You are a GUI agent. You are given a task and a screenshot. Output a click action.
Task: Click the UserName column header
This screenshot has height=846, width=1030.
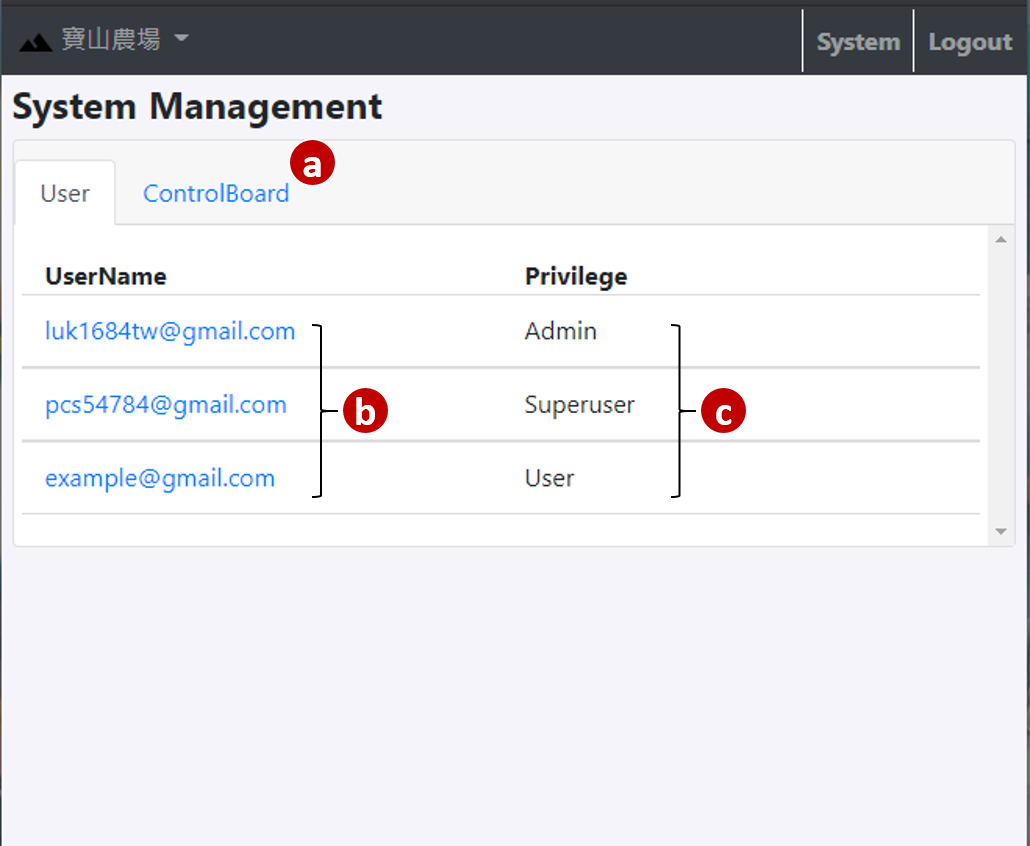(106, 277)
